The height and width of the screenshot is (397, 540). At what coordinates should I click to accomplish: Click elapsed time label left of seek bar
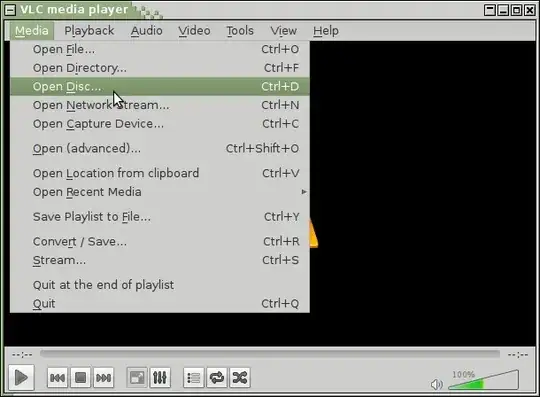22,354
